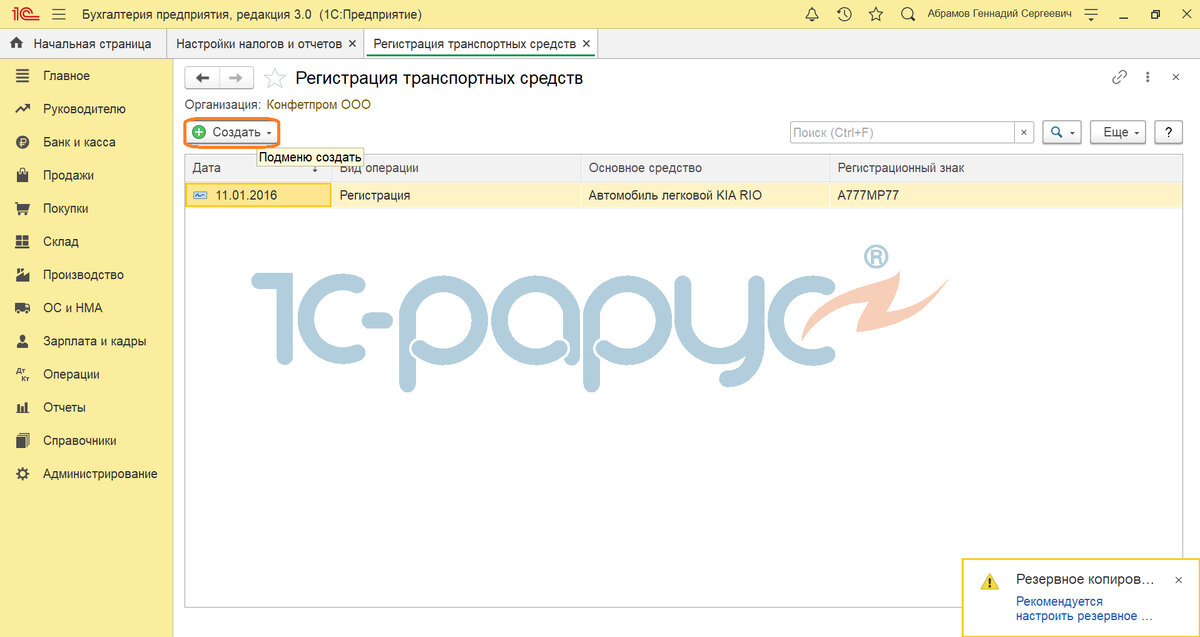The height and width of the screenshot is (637, 1200).
Task: Click Основное средство column header
Action: tap(705, 168)
